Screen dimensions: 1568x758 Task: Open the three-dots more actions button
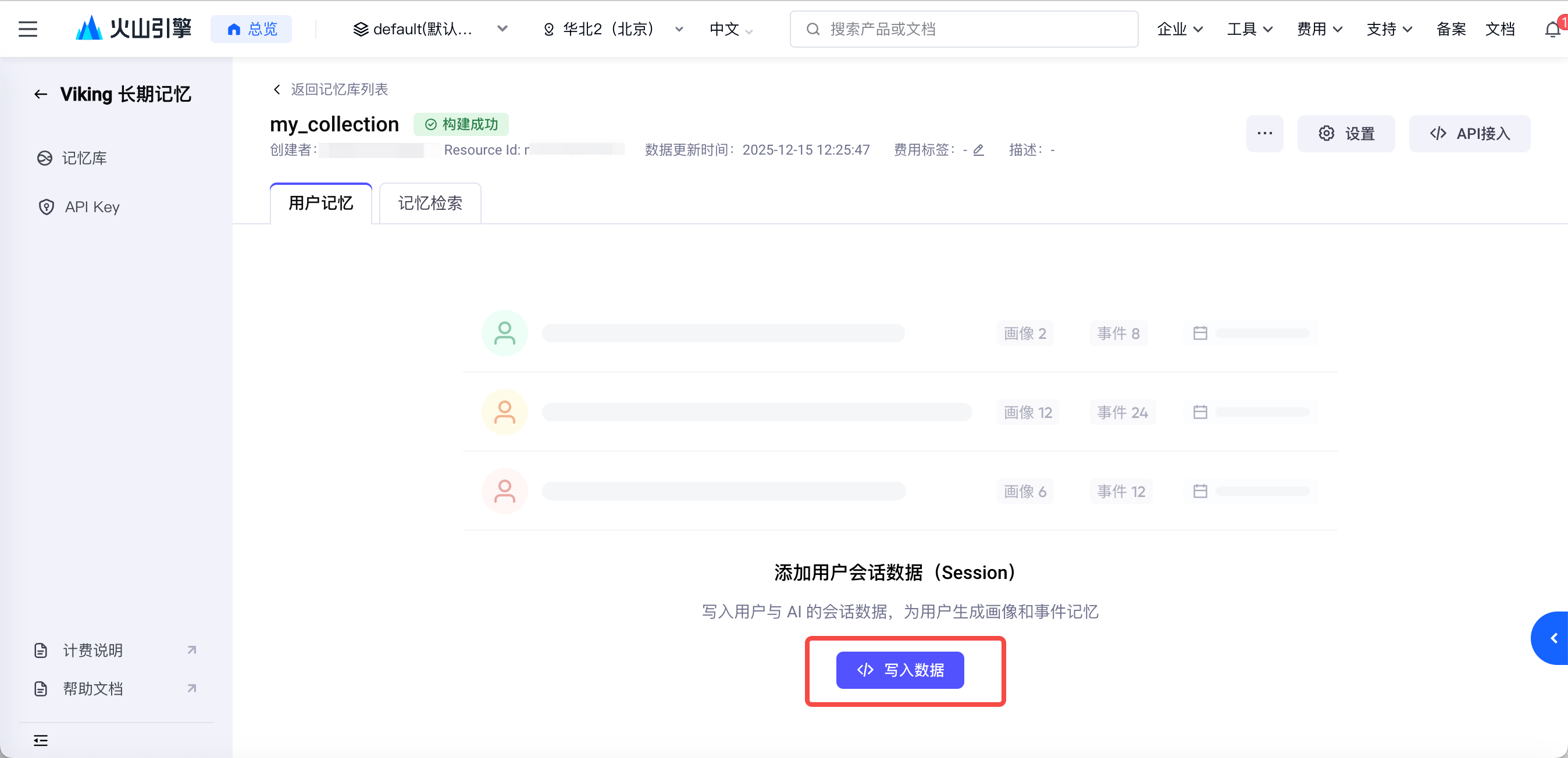(x=1264, y=133)
